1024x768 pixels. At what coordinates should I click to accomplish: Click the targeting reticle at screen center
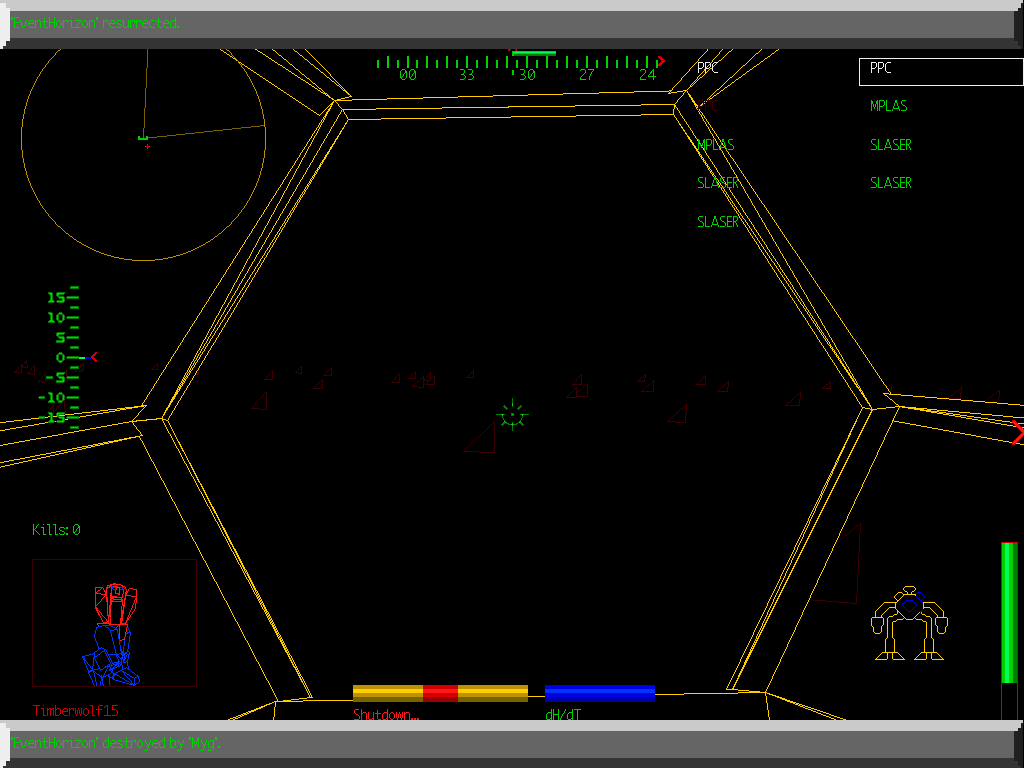pyautogui.click(x=511, y=414)
